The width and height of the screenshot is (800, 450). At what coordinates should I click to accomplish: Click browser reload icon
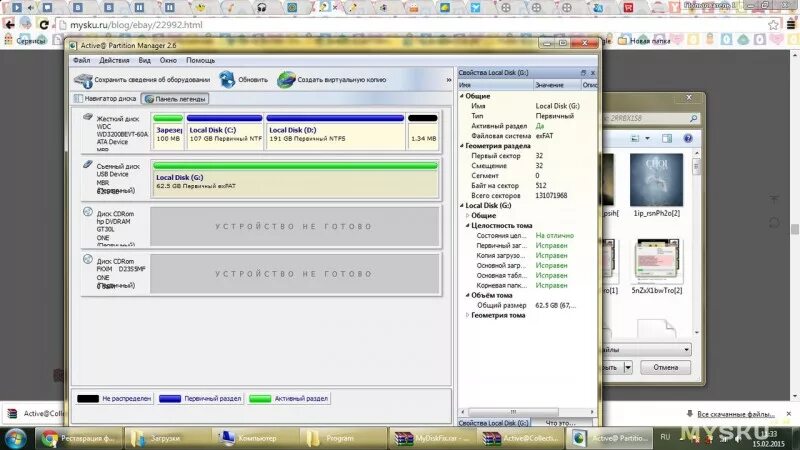tap(43, 24)
